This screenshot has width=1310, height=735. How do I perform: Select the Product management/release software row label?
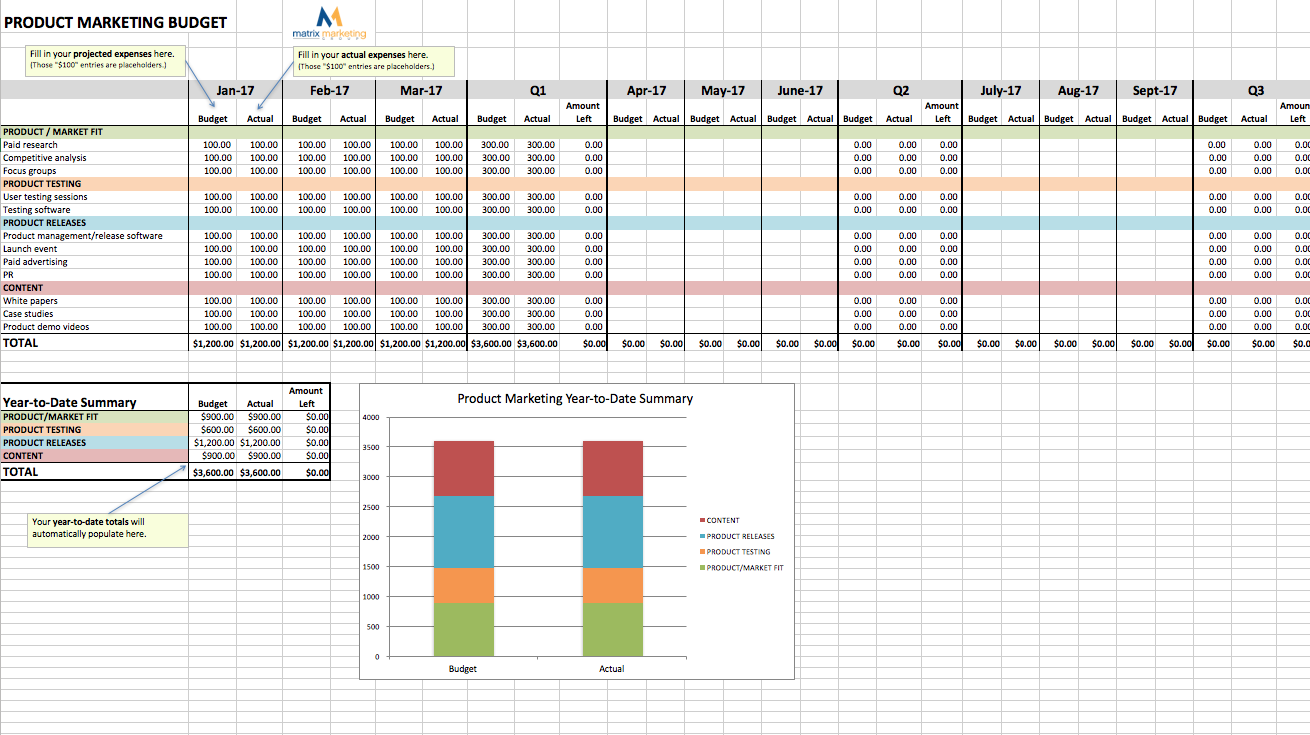coord(83,236)
